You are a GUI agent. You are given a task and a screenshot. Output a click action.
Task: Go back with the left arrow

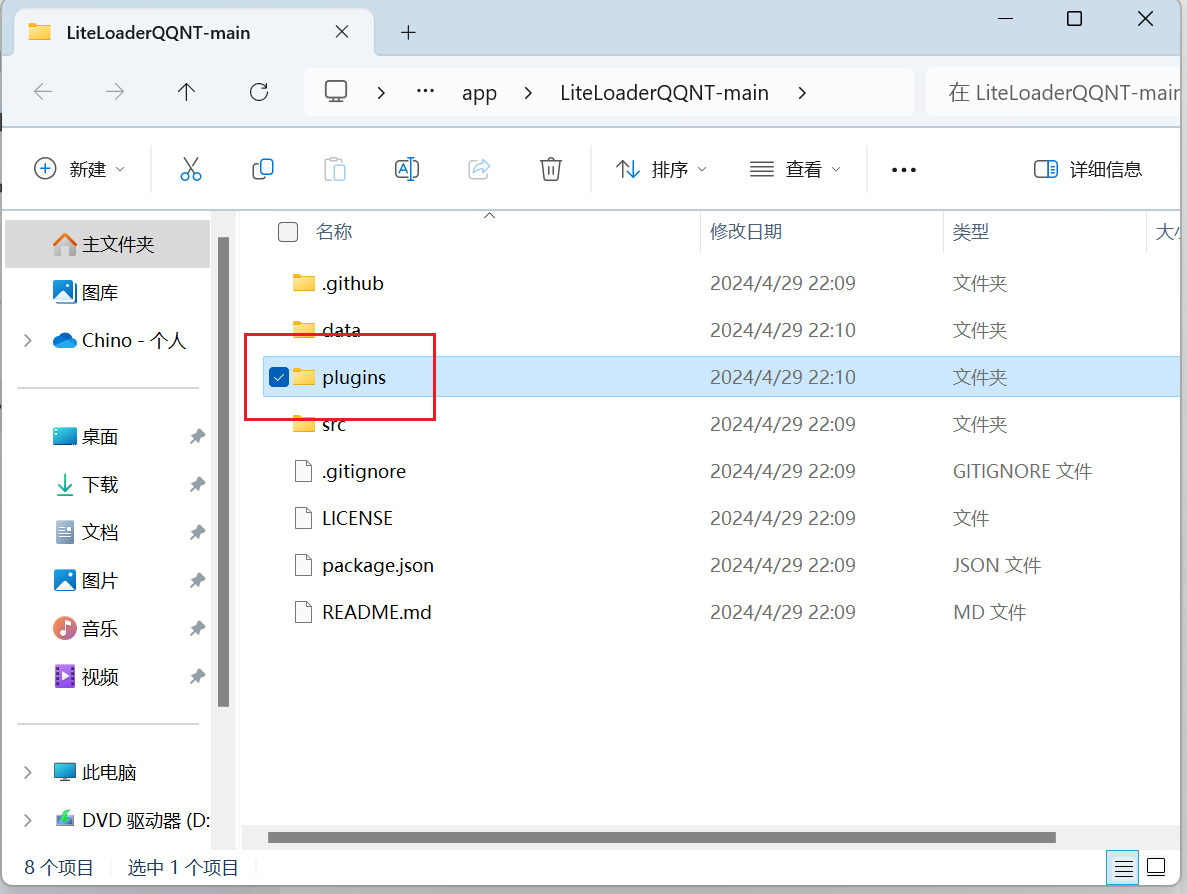tap(43, 92)
